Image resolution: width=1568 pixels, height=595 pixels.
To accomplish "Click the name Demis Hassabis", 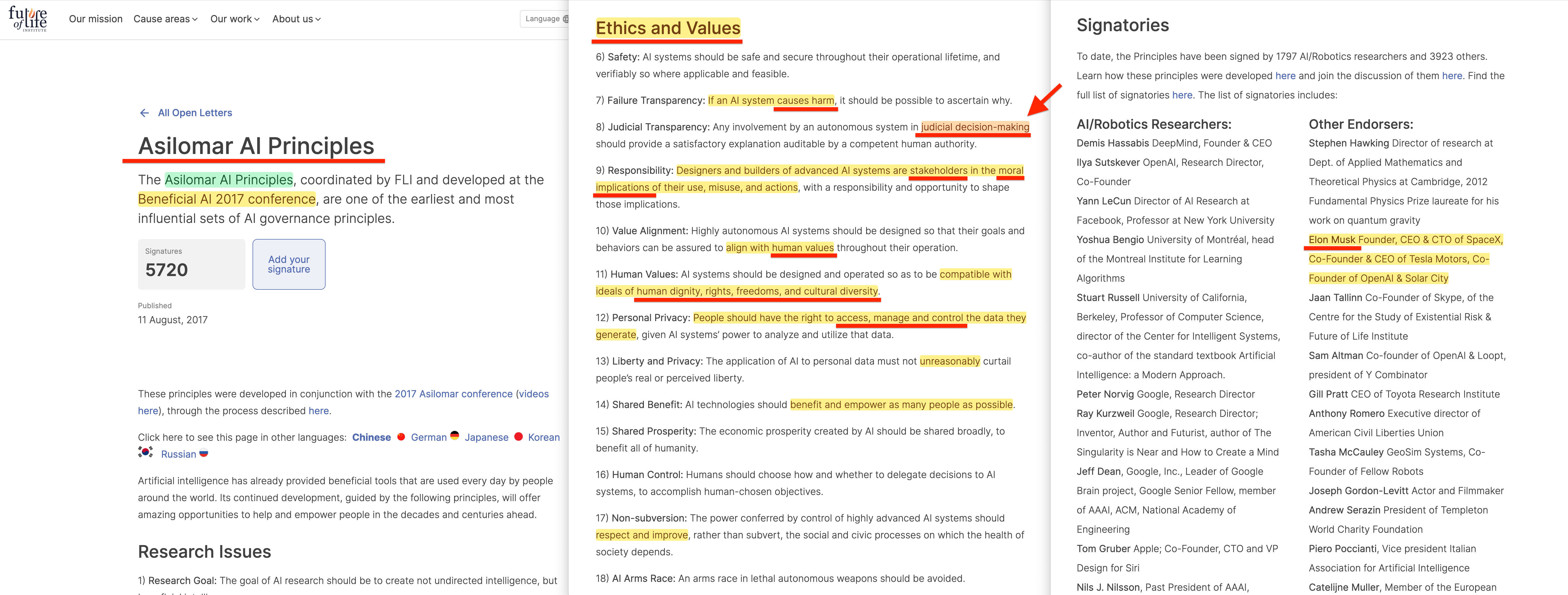I will point(1113,144).
